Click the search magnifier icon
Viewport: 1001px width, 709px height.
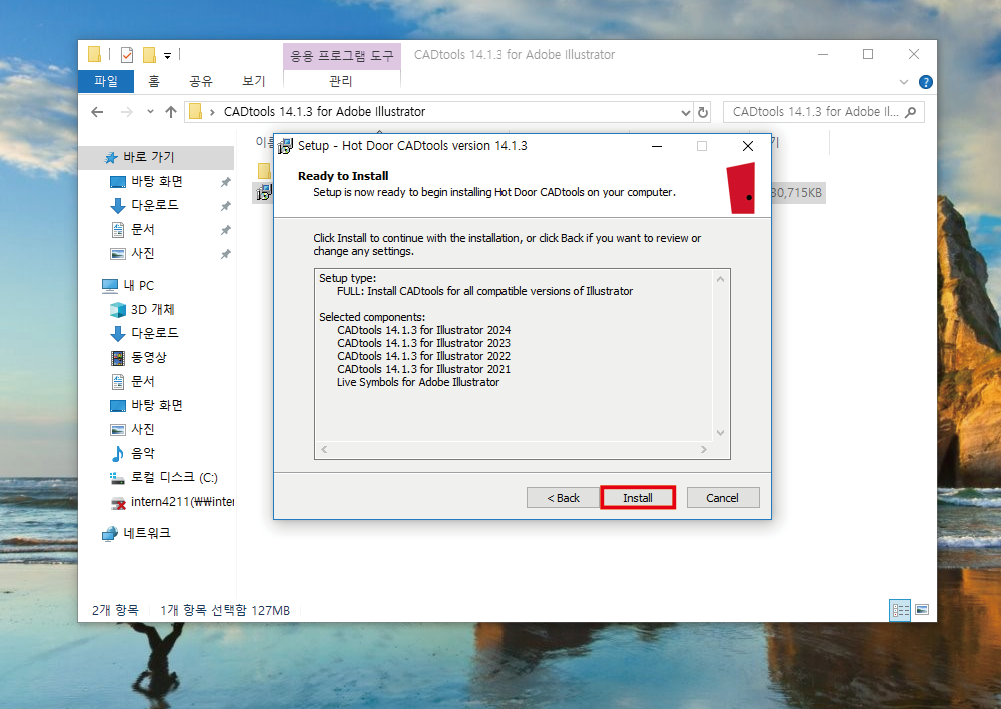(911, 112)
